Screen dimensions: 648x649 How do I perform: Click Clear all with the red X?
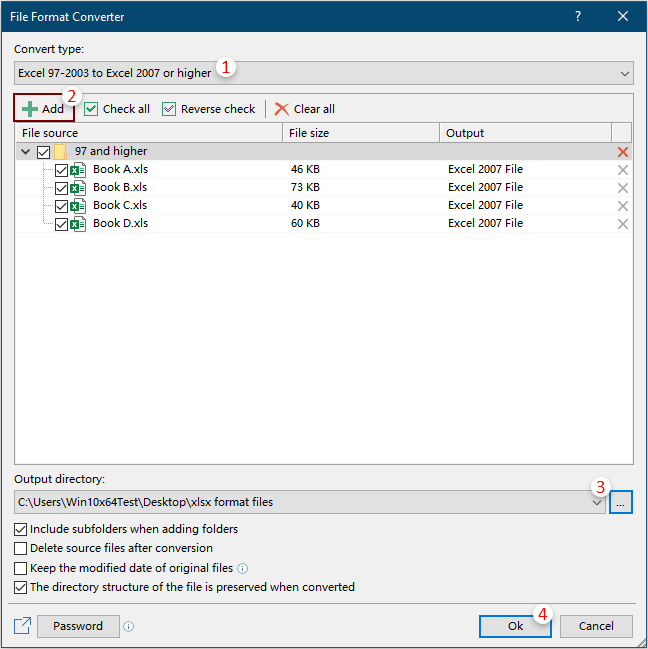(305, 109)
